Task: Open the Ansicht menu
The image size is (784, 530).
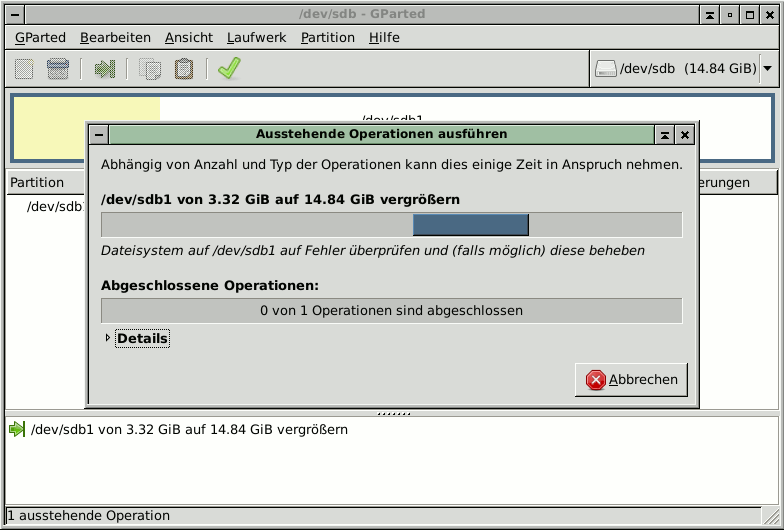Action: click(x=188, y=38)
